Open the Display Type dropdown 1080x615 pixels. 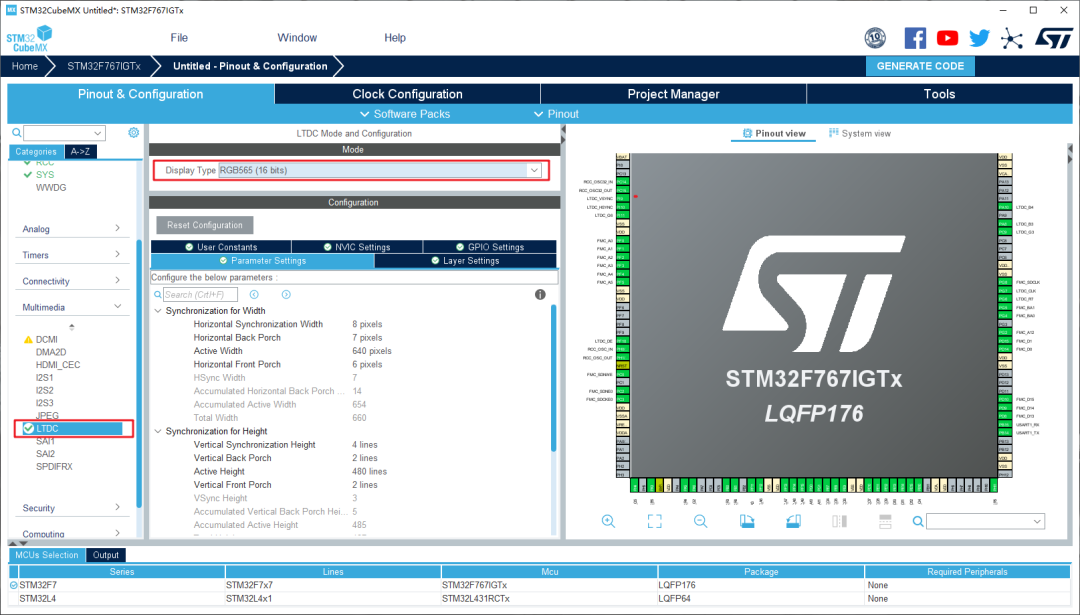[x=534, y=170]
